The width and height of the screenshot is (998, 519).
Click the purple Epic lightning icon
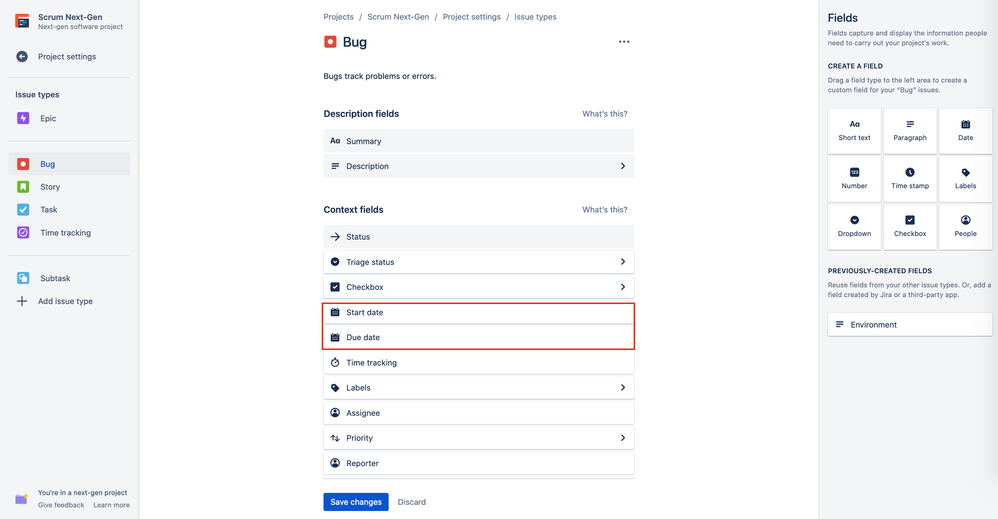(23, 118)
